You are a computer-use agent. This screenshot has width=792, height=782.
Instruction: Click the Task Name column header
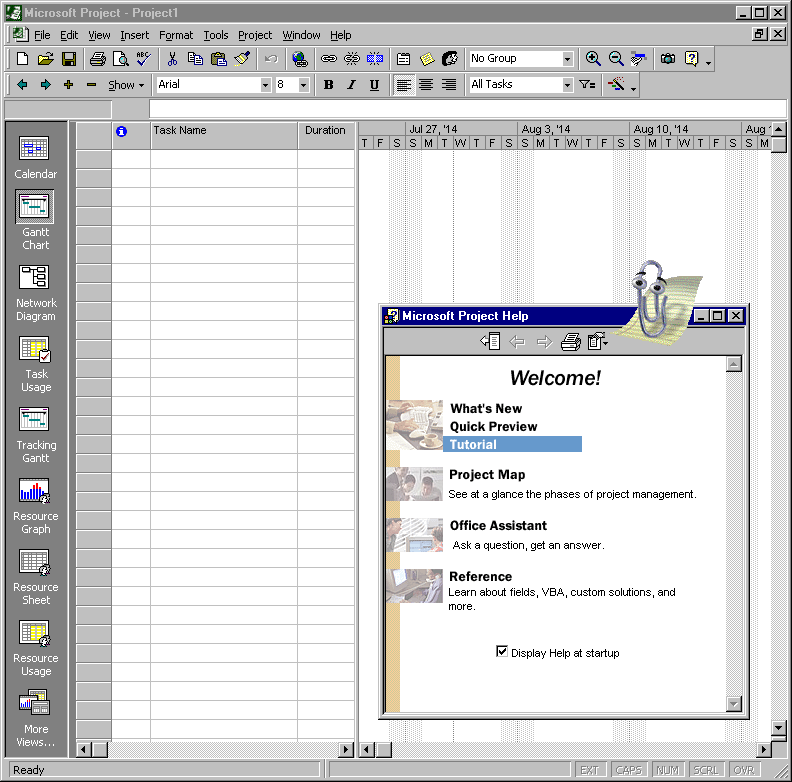click(x=224, y=135)
